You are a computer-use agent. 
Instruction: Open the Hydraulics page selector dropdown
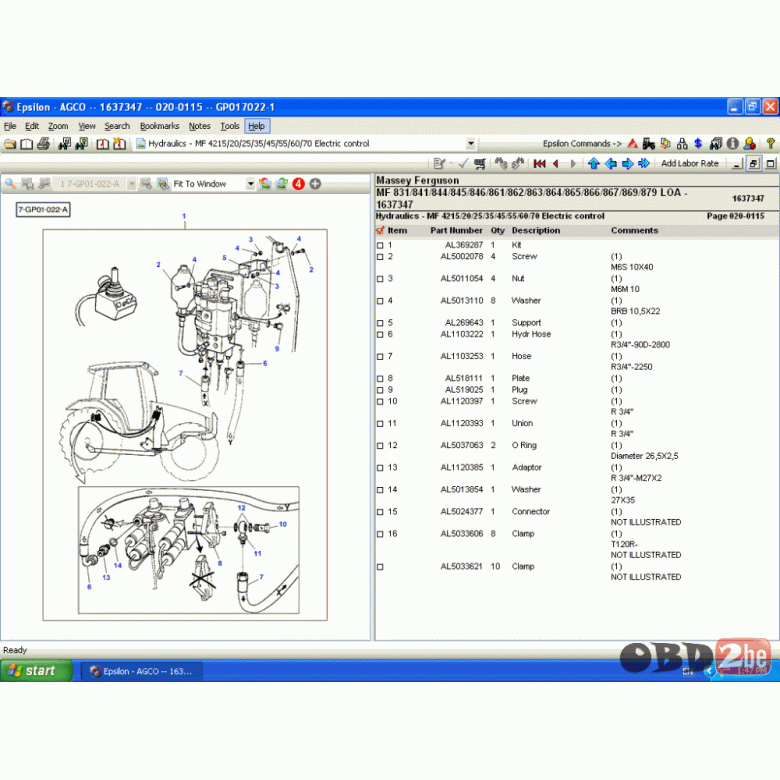pos(471,144)
